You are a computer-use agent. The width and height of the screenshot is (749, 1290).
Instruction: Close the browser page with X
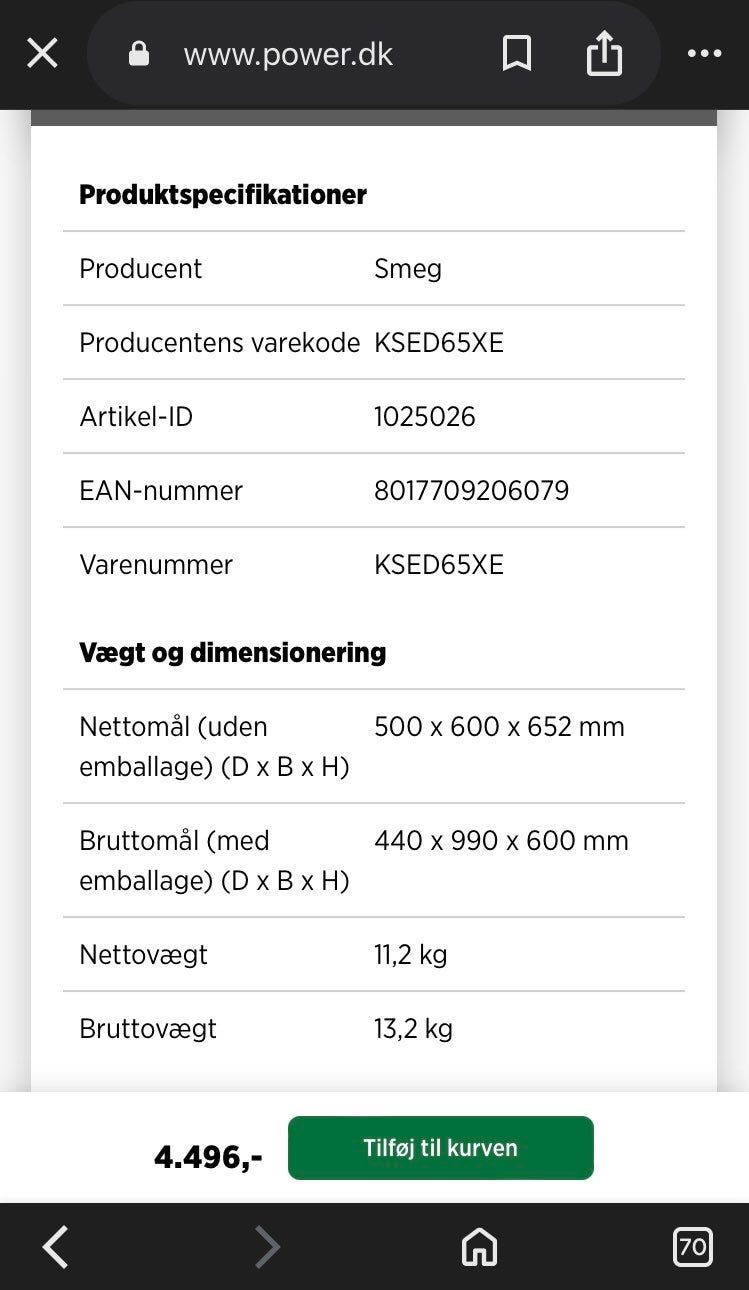coord(42,54)
